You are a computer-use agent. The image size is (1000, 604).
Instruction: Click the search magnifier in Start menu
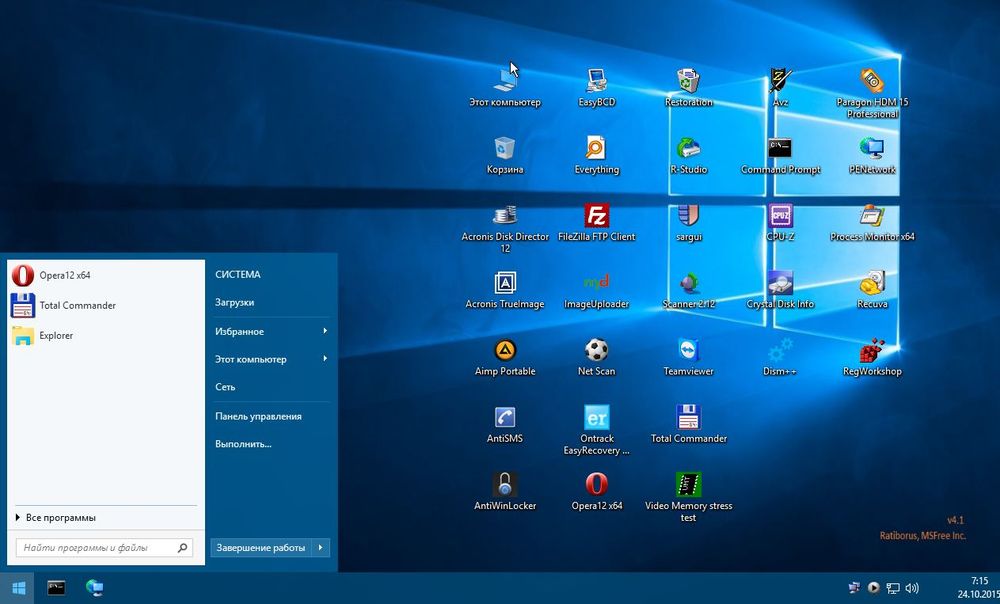tap(182, 547)
